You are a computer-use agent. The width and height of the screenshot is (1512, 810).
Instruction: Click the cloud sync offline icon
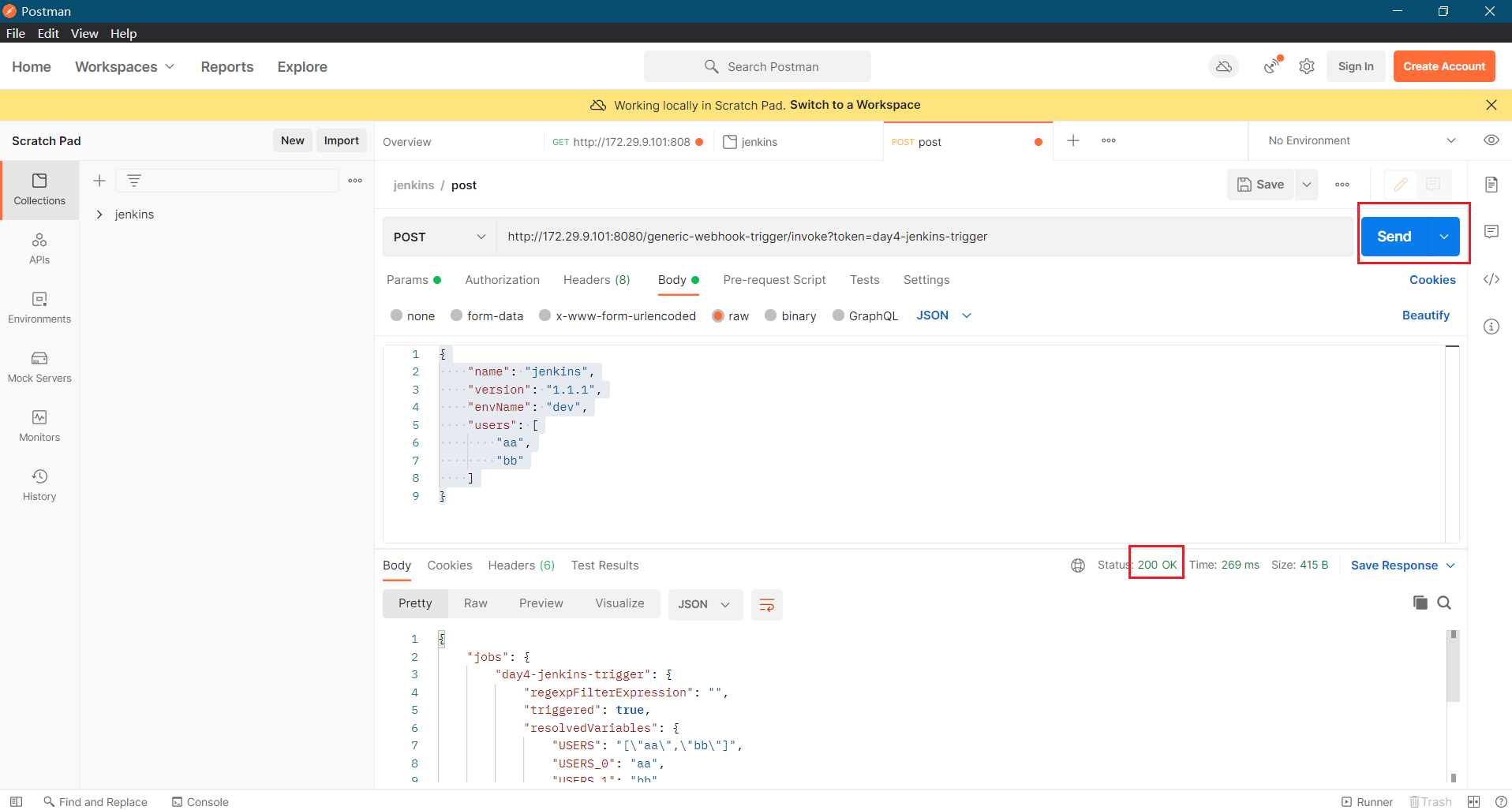1224,66
